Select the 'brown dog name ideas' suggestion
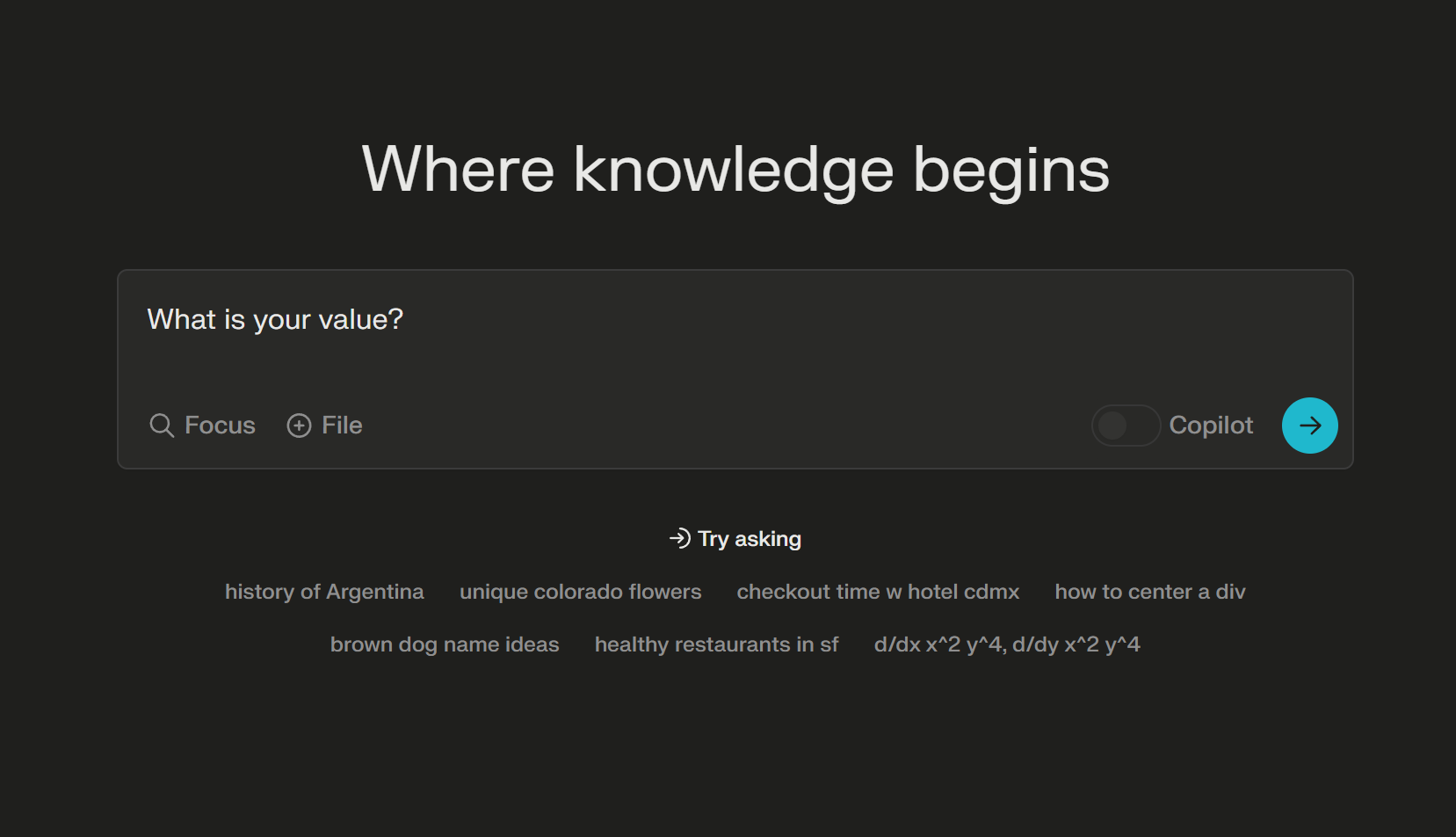The image size is (1456, 837). tap(445, 644)
